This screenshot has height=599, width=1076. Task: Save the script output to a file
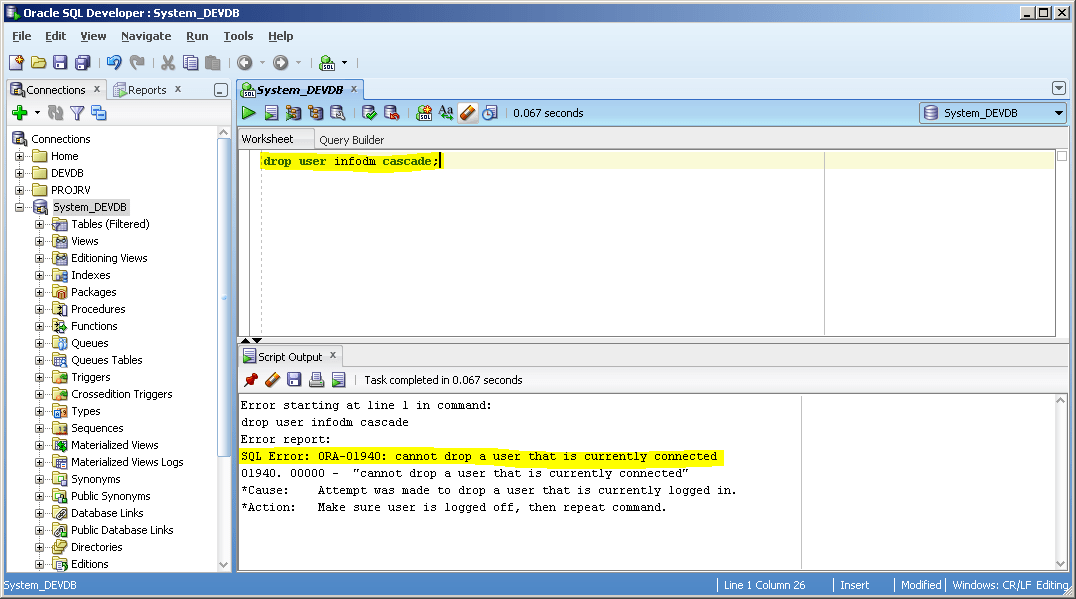pos(293,380)
